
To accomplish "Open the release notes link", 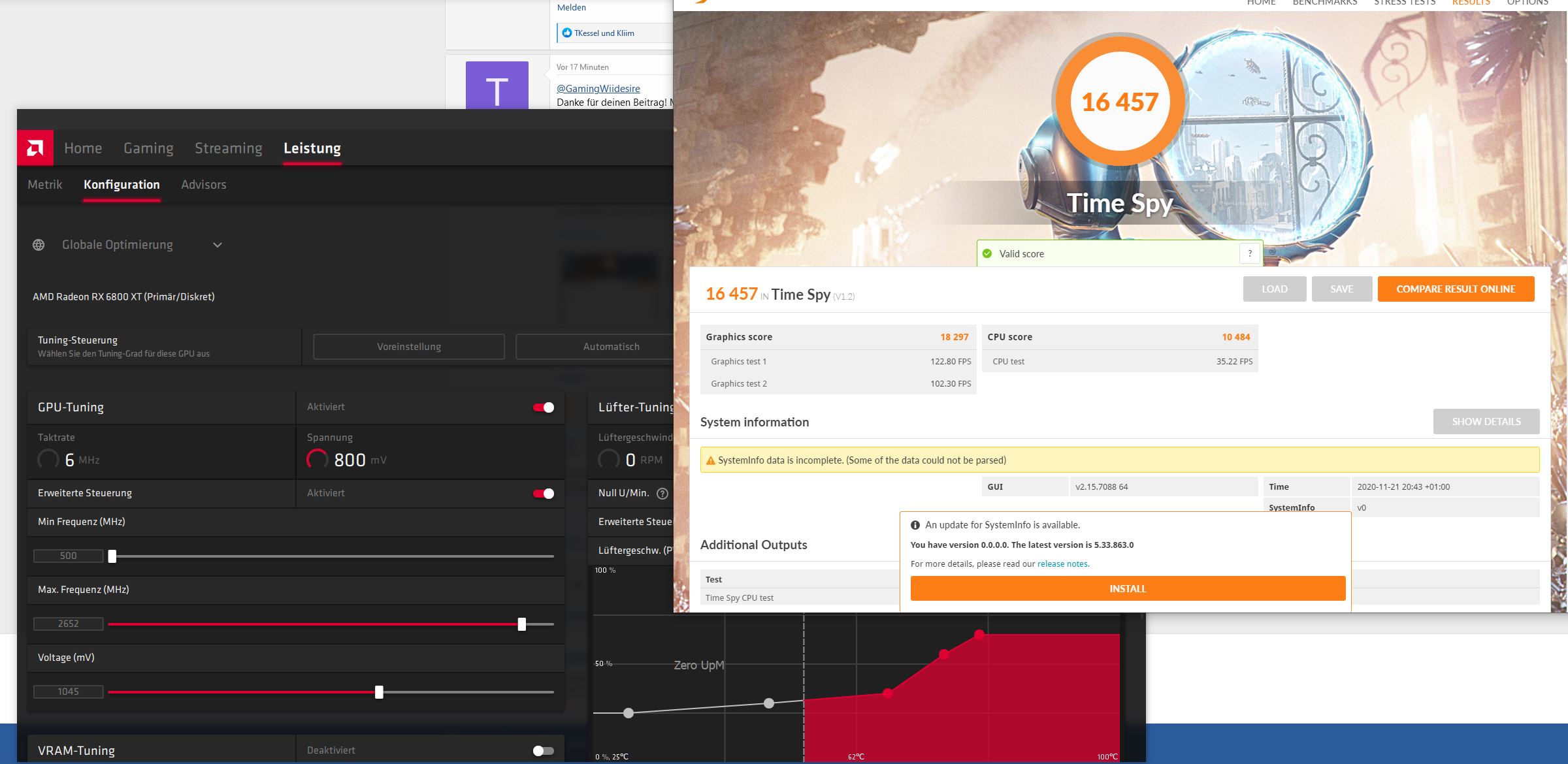I will (x=1062, y=564).
